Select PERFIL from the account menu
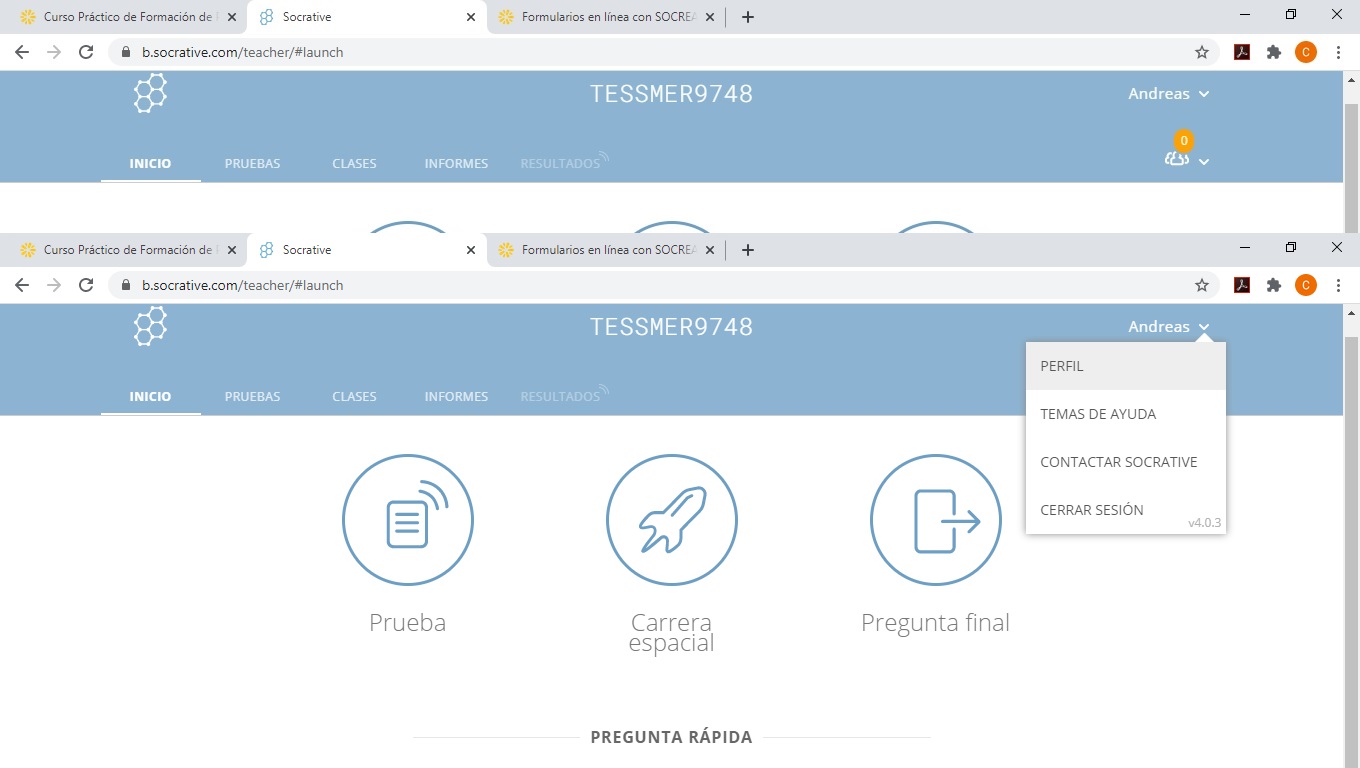The image size is (1360, 768). 1126,366
